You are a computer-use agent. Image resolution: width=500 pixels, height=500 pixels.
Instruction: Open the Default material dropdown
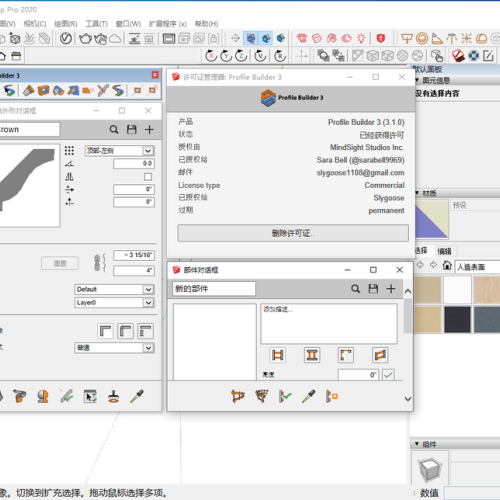pyautogui.click(x=114, y=289)
